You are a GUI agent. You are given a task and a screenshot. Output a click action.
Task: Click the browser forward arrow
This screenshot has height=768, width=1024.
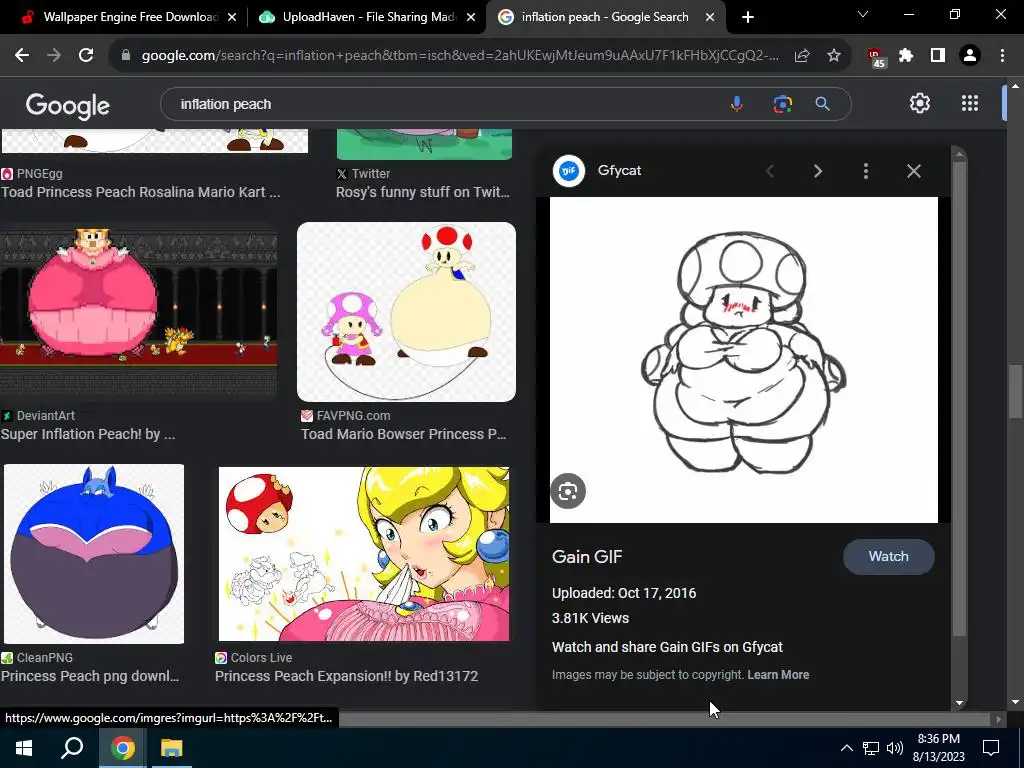tap(54, 56)
